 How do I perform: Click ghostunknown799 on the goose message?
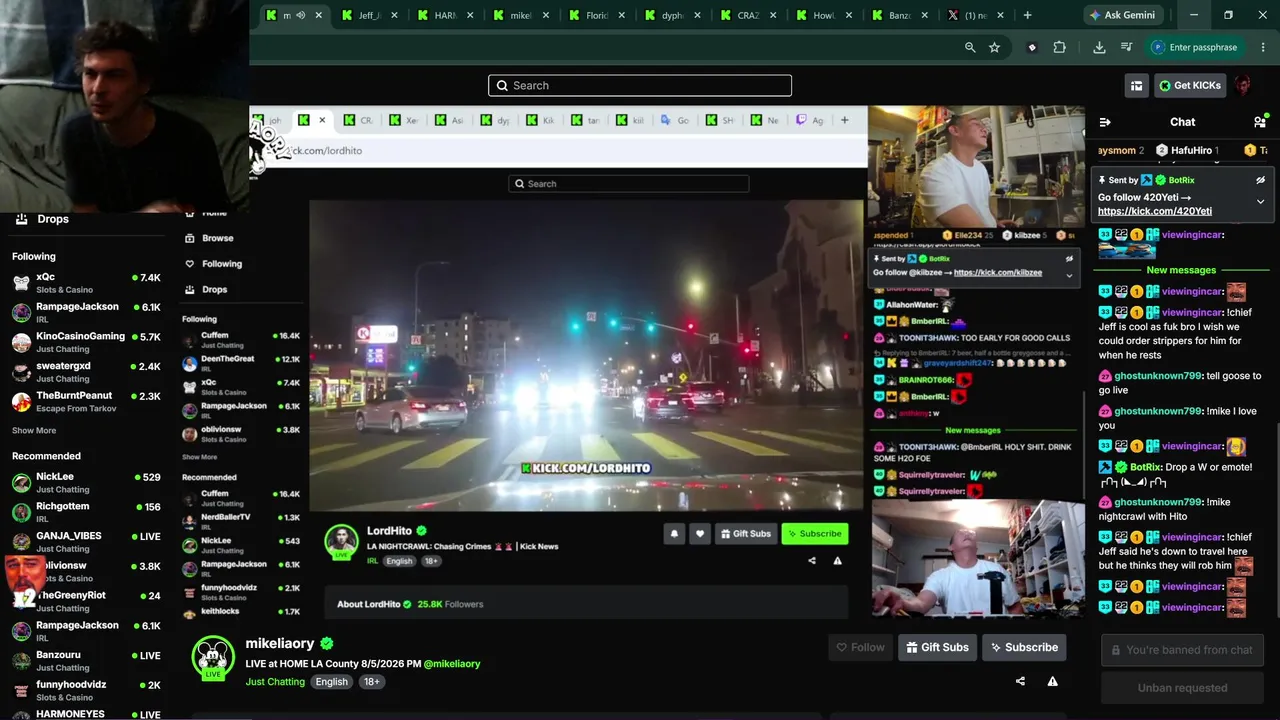1158,376
